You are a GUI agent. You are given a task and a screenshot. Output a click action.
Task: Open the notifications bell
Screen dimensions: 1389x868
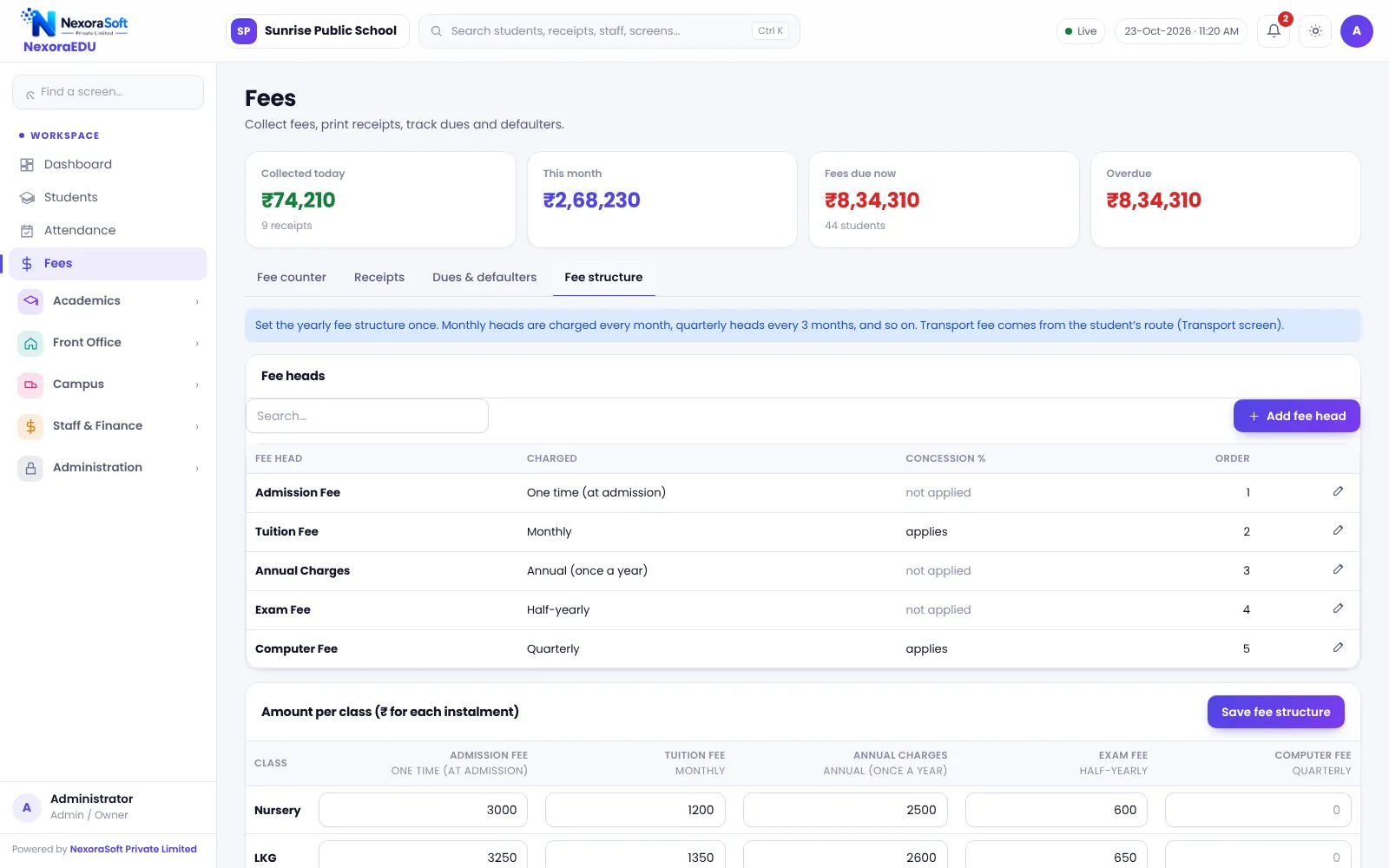pyautogui.click(x=1274, y=31)
